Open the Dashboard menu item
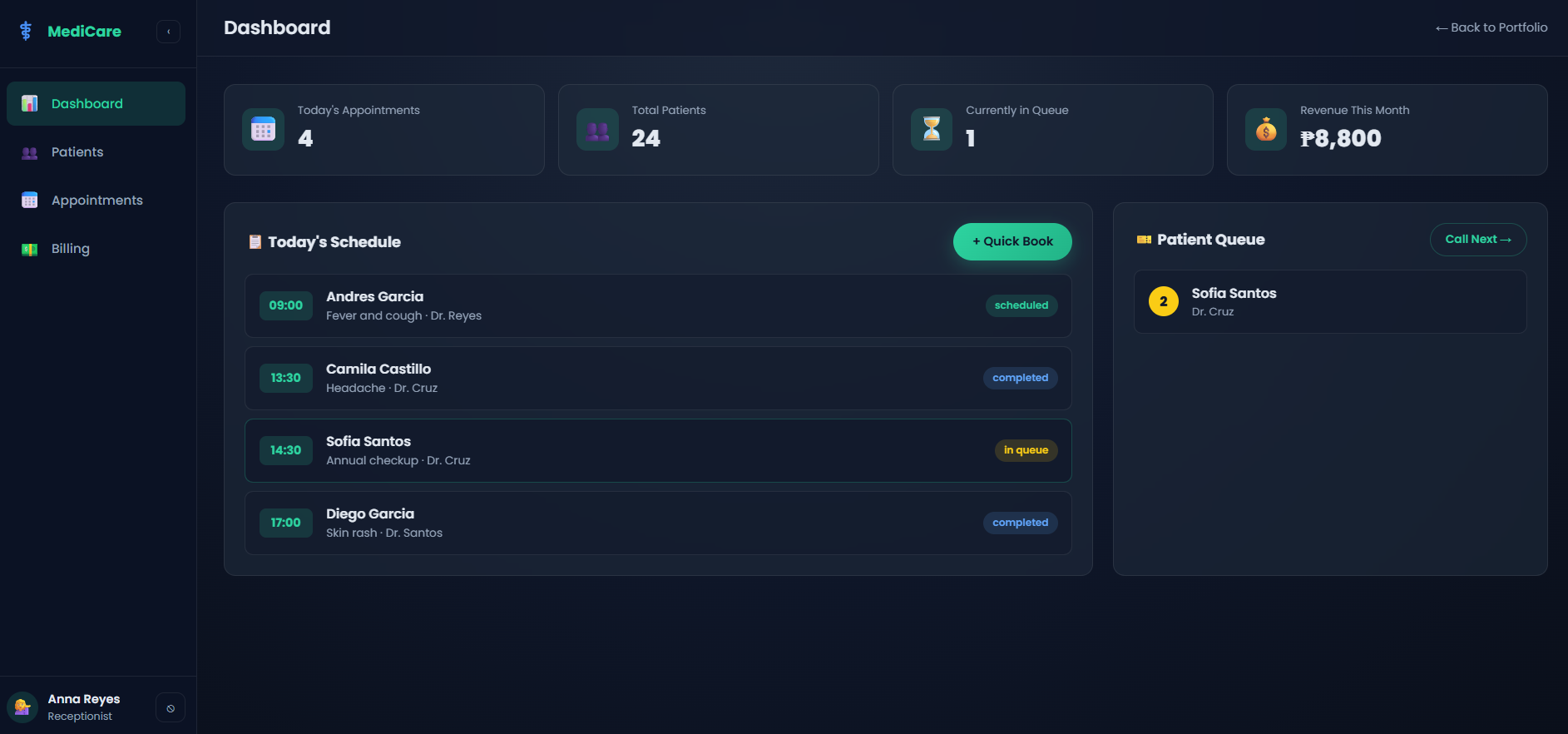Image resolution: width=1568 pixels, height=734 pixels. click(x=96, y=103)
